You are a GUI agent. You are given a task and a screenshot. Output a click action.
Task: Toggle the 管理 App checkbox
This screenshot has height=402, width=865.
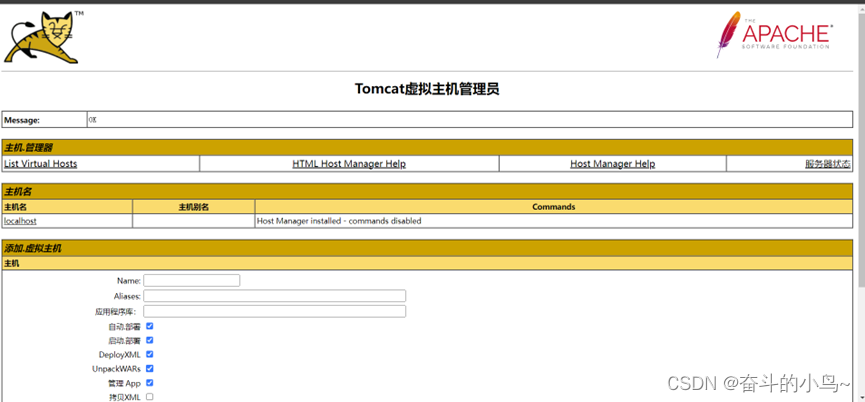(149, 383)
